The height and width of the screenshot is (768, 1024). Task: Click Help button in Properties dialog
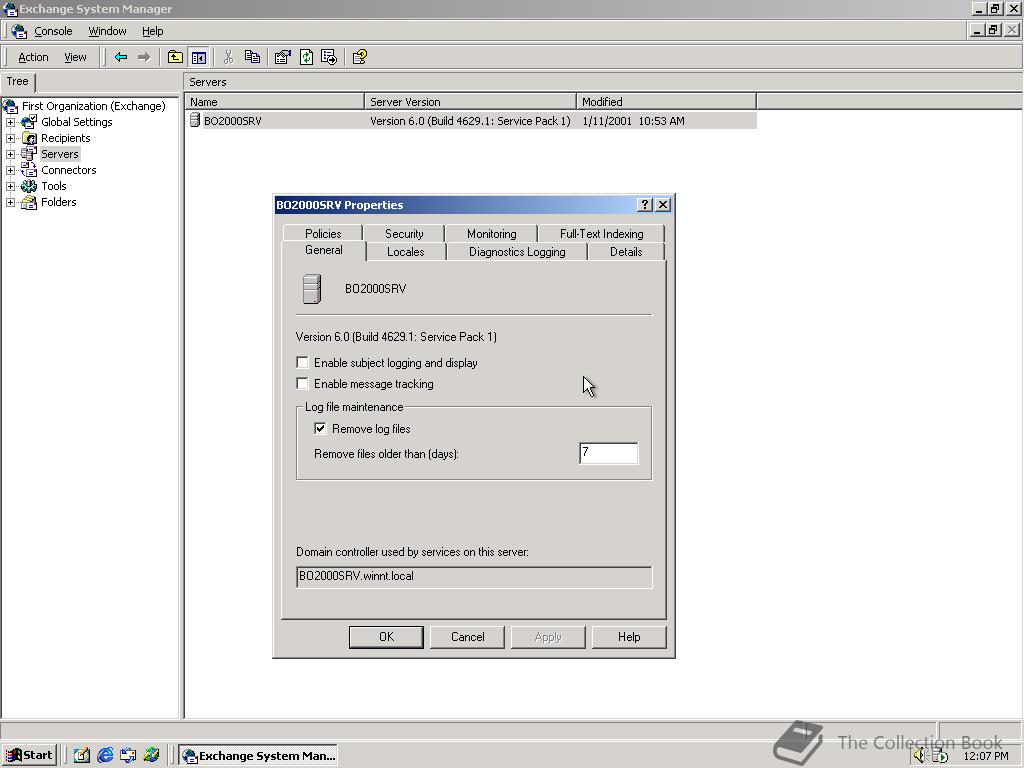[629, 637]
